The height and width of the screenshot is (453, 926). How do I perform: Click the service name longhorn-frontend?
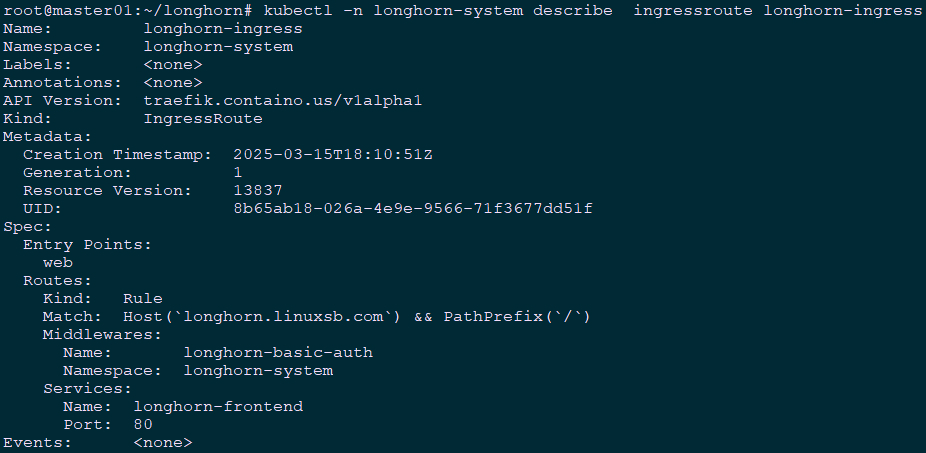point(218,407)
